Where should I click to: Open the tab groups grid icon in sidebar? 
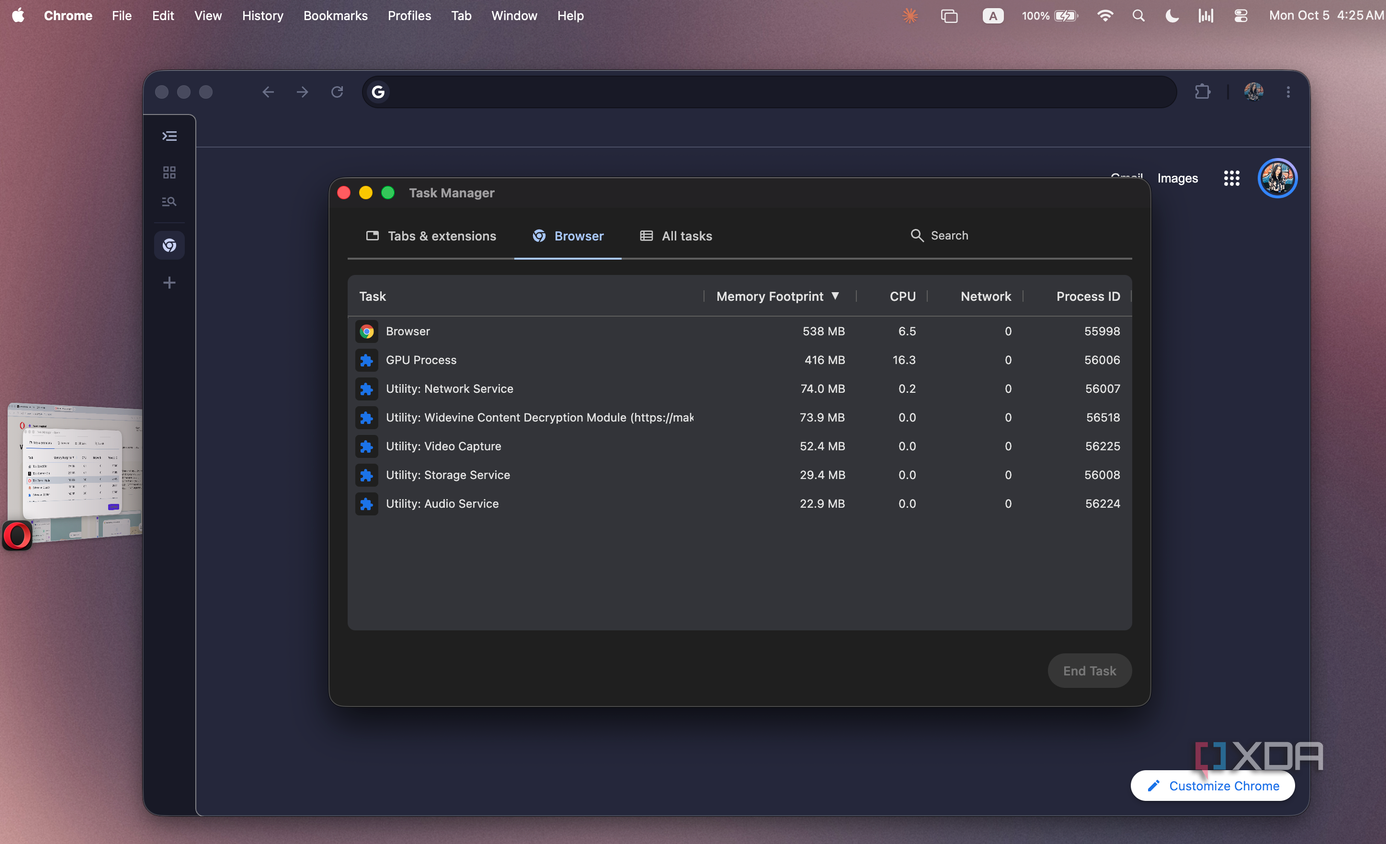169,173
